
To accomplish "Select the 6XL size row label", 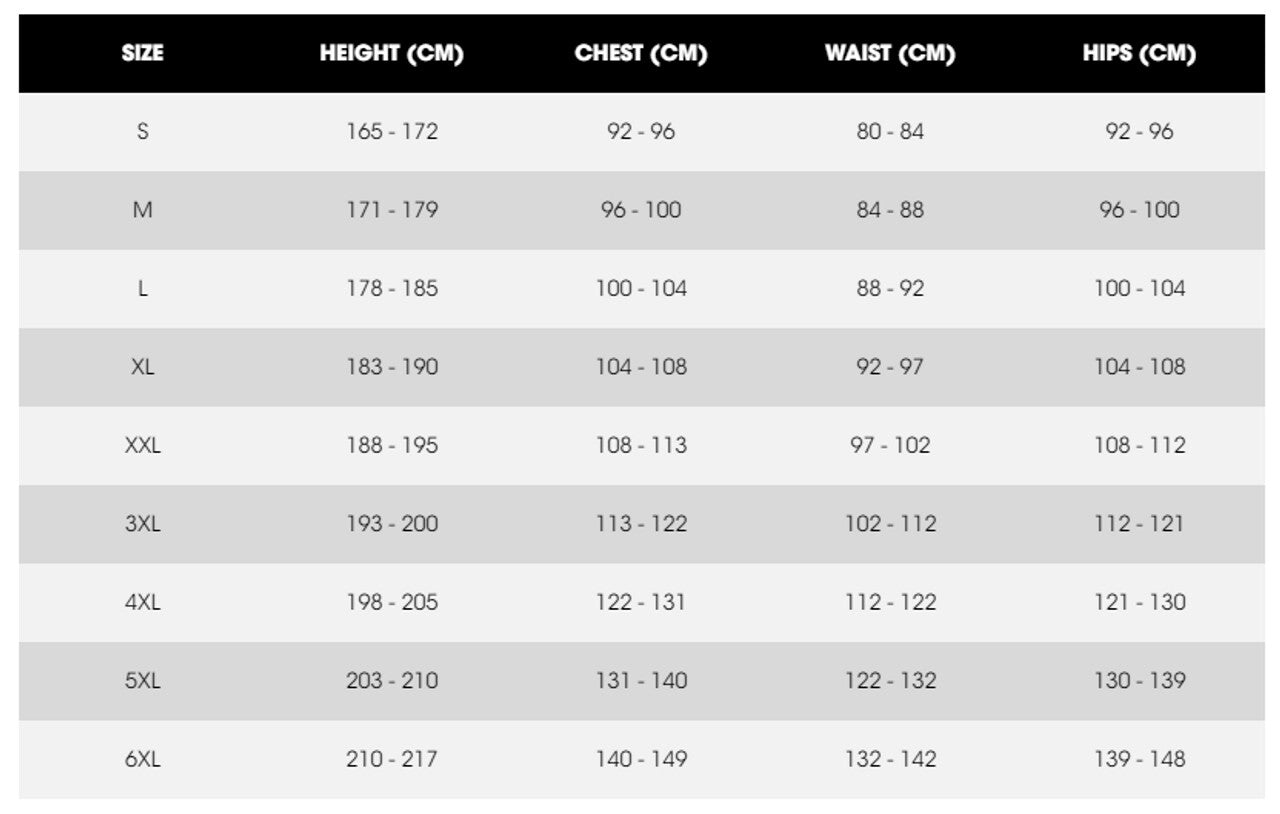I will [x=142, y=759].
